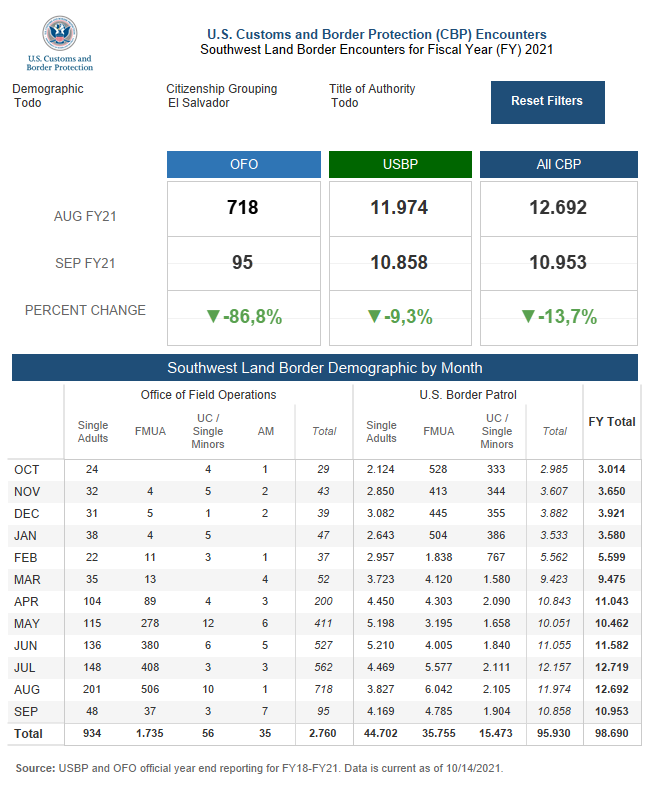Click the Reset Filters button

[547, 102]
